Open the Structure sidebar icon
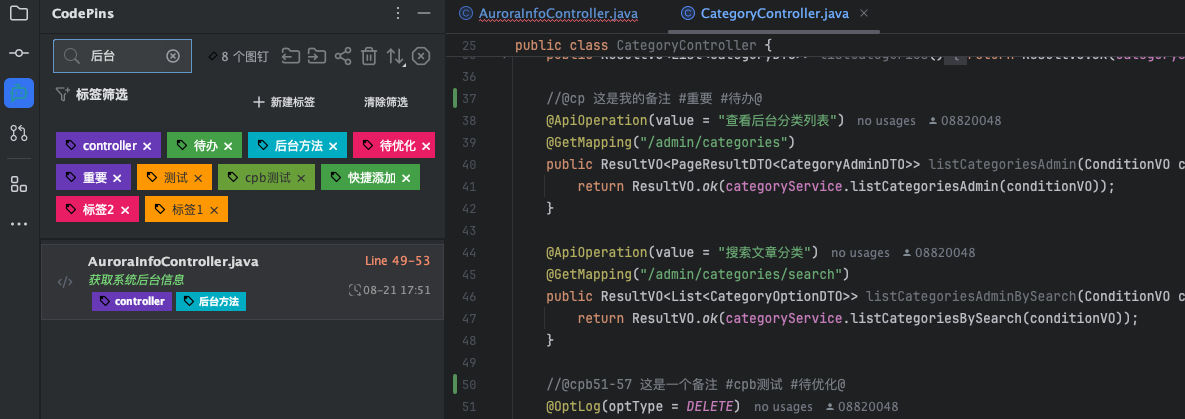This screenshot has height=419, width=1185. click(x=19, y=184)
